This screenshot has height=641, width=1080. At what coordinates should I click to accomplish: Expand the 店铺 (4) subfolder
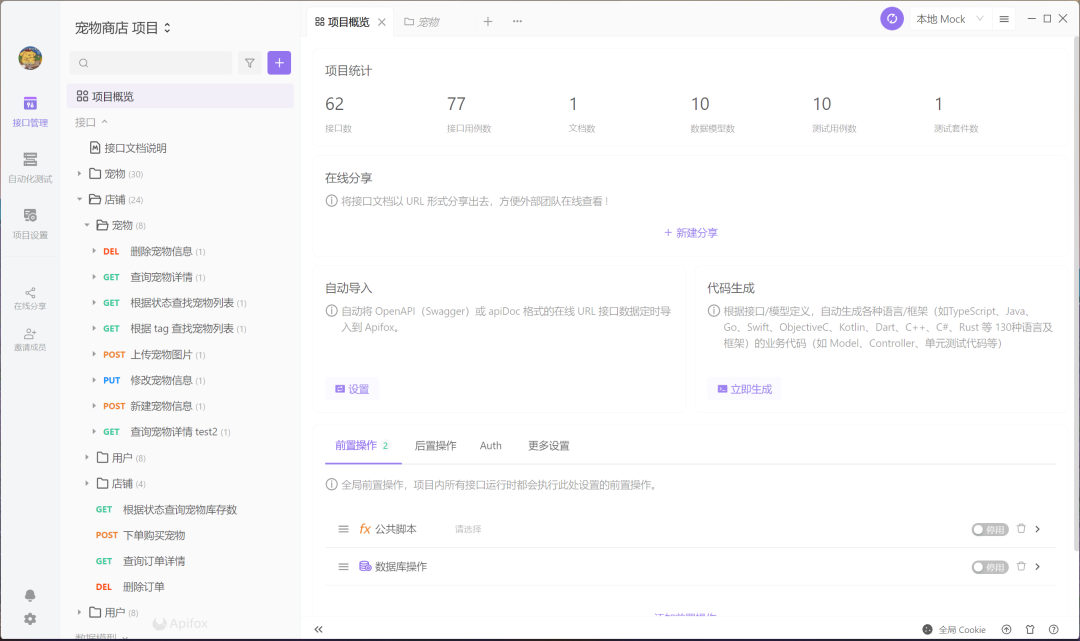(87, 483)
